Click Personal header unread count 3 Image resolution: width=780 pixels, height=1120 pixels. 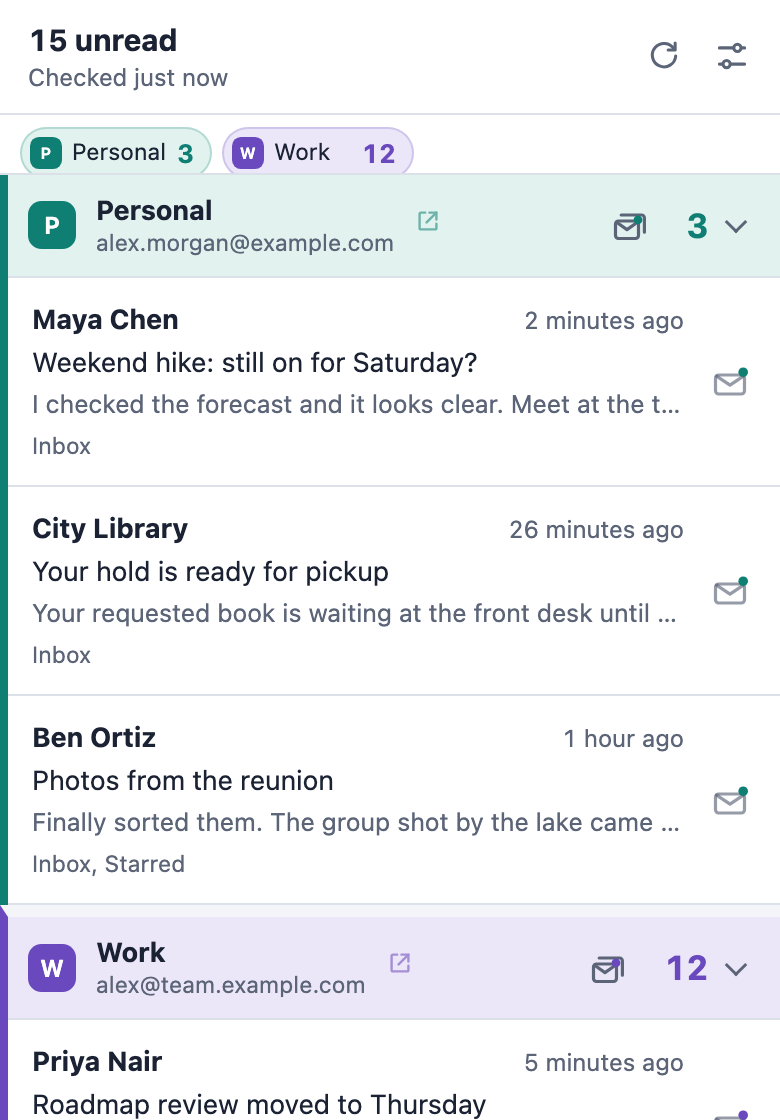click(697, 226)
